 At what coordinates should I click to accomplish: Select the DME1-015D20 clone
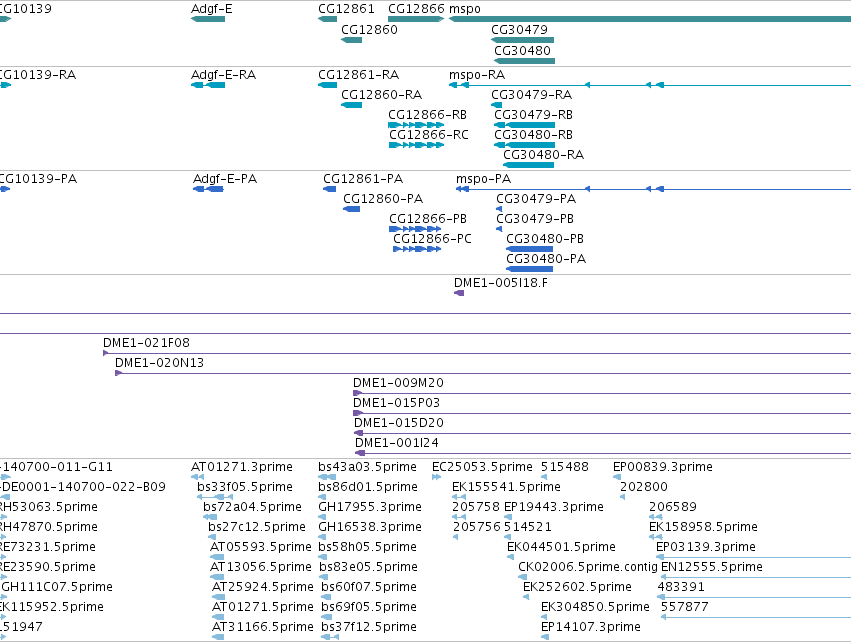pos(602,434)
